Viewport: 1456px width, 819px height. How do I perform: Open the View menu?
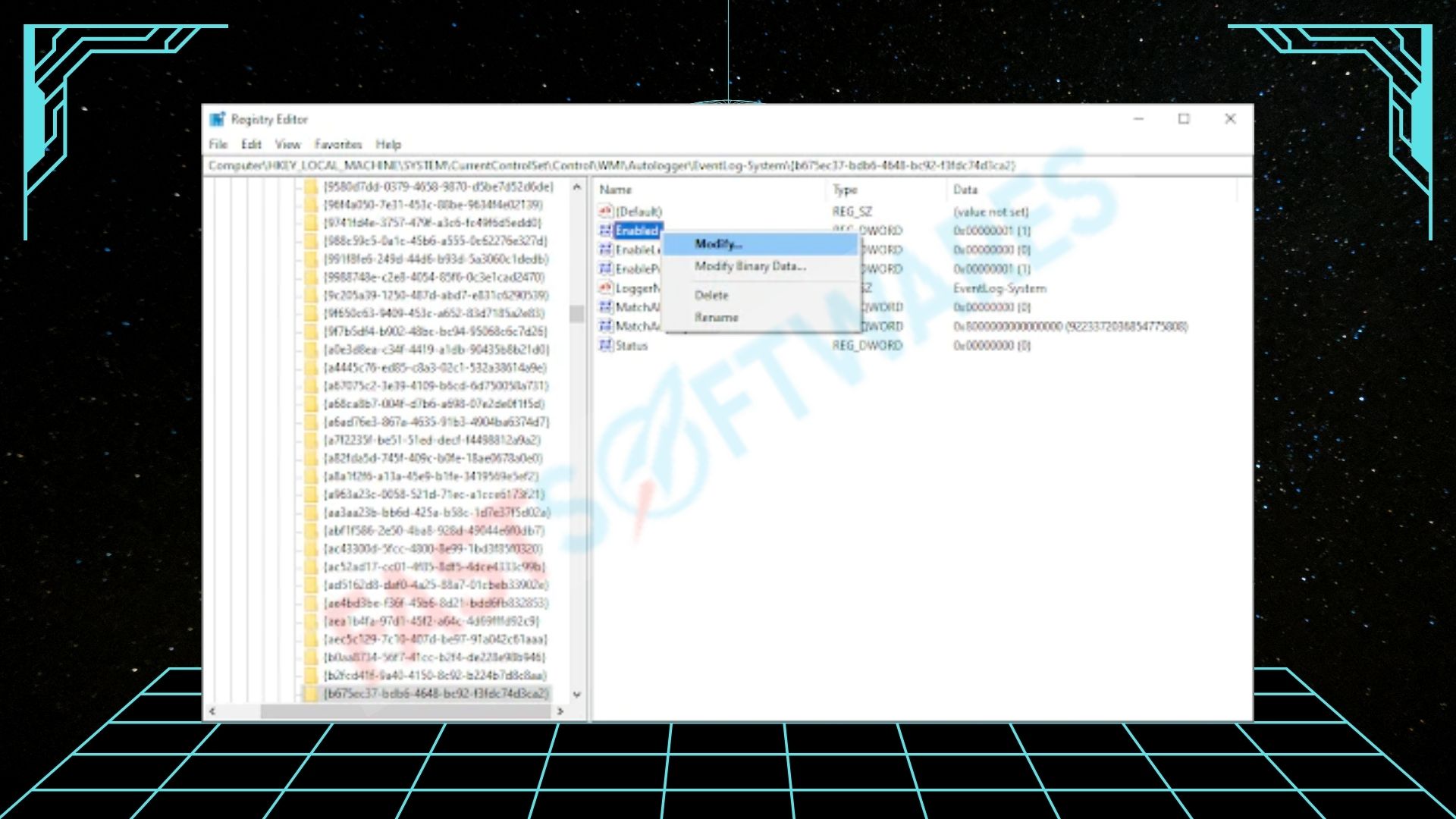pyautogui.click(x=288, y=144)
